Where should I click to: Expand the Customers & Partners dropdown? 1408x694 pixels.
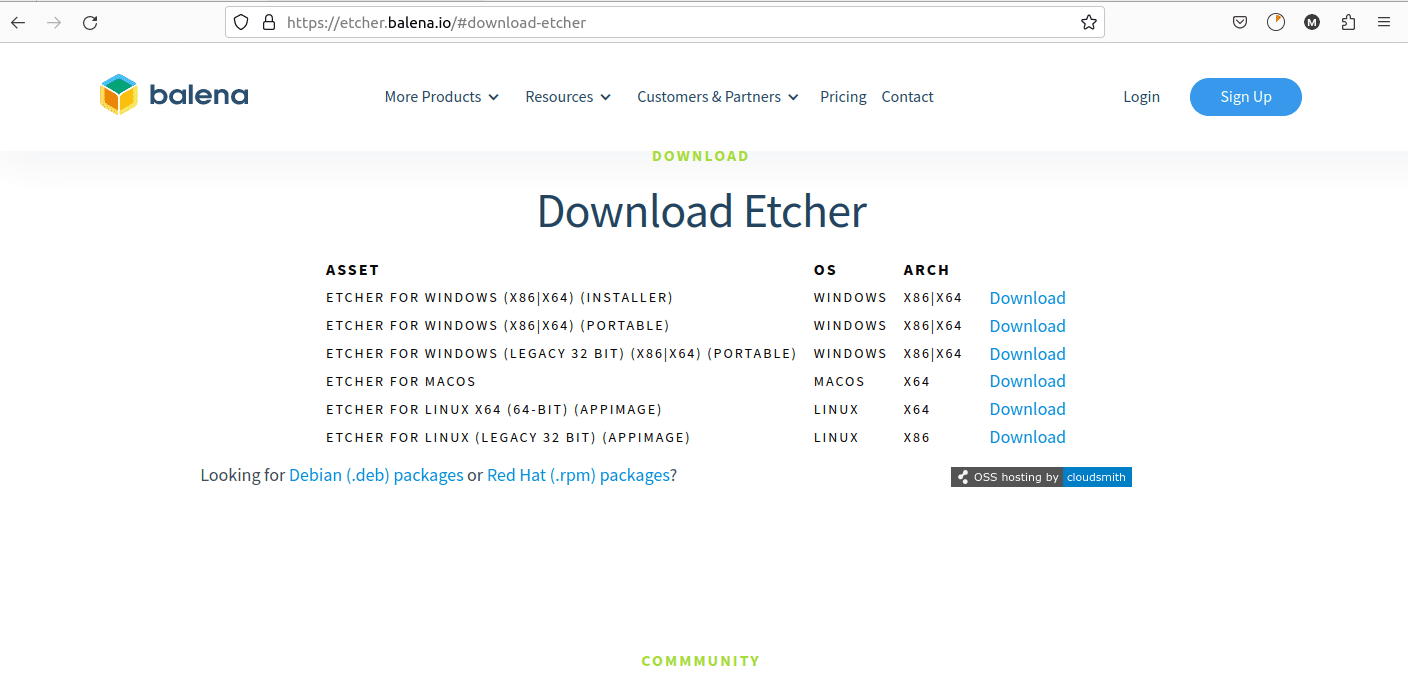click(718, 97)
